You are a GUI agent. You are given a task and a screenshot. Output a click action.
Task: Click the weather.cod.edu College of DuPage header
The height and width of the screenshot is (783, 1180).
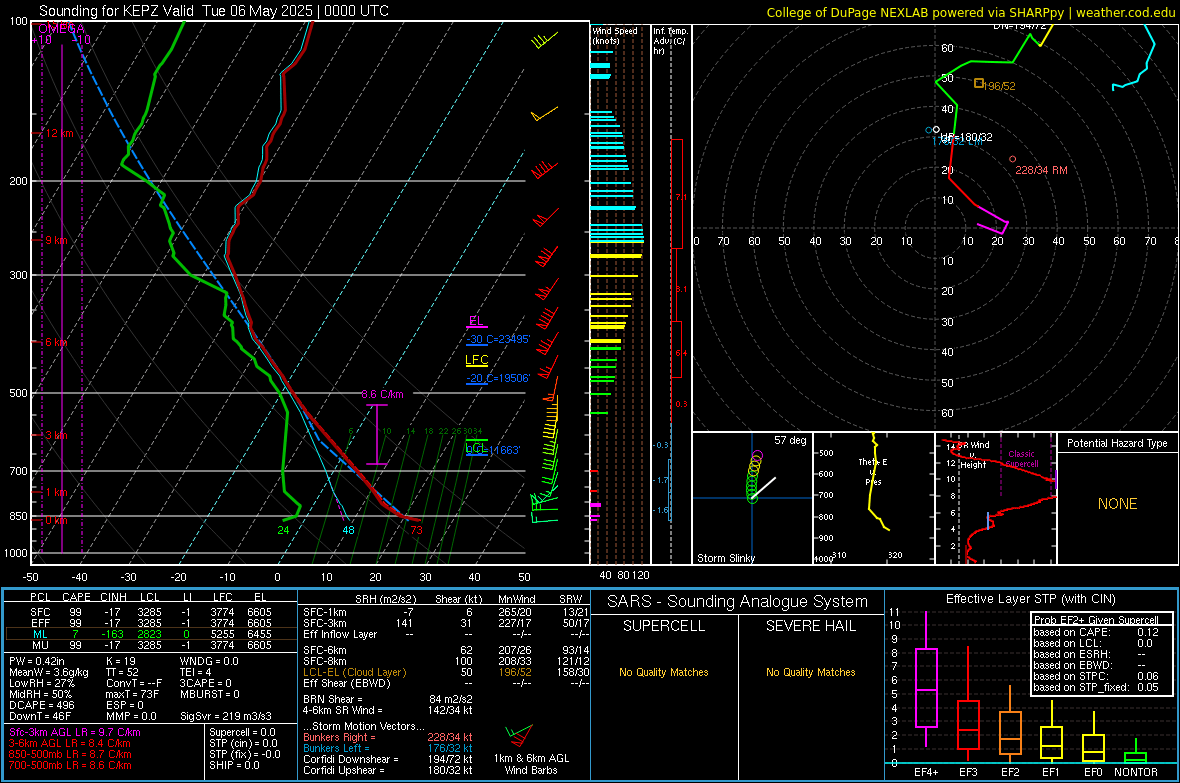(970, 12)
